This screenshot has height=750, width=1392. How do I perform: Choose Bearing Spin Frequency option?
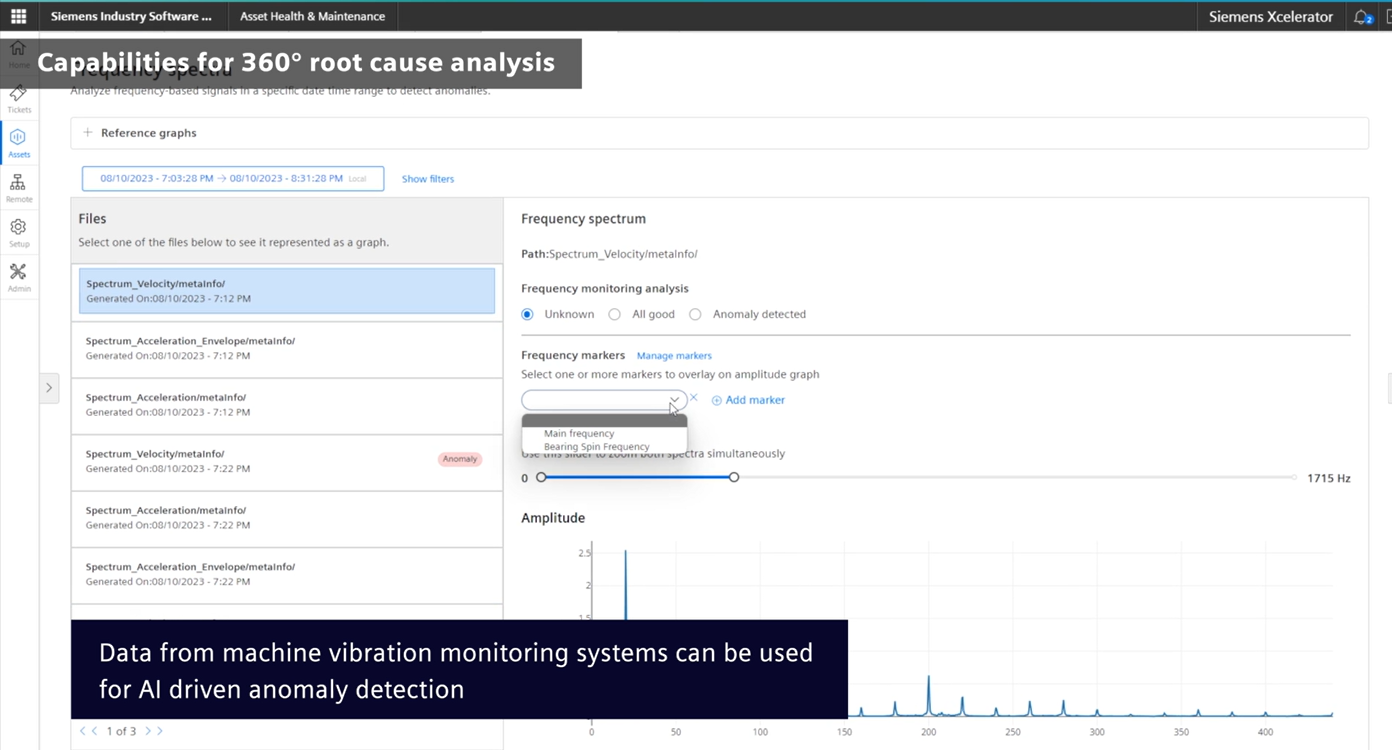(596, 447)
